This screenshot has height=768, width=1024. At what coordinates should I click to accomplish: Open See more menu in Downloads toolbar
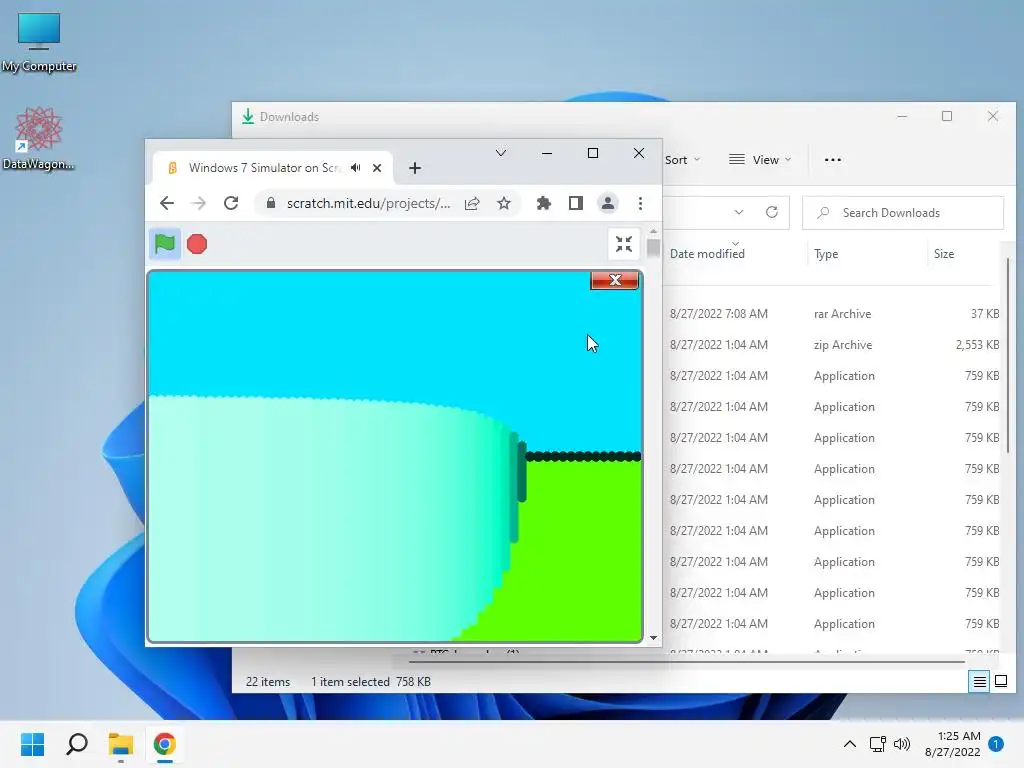833,160
